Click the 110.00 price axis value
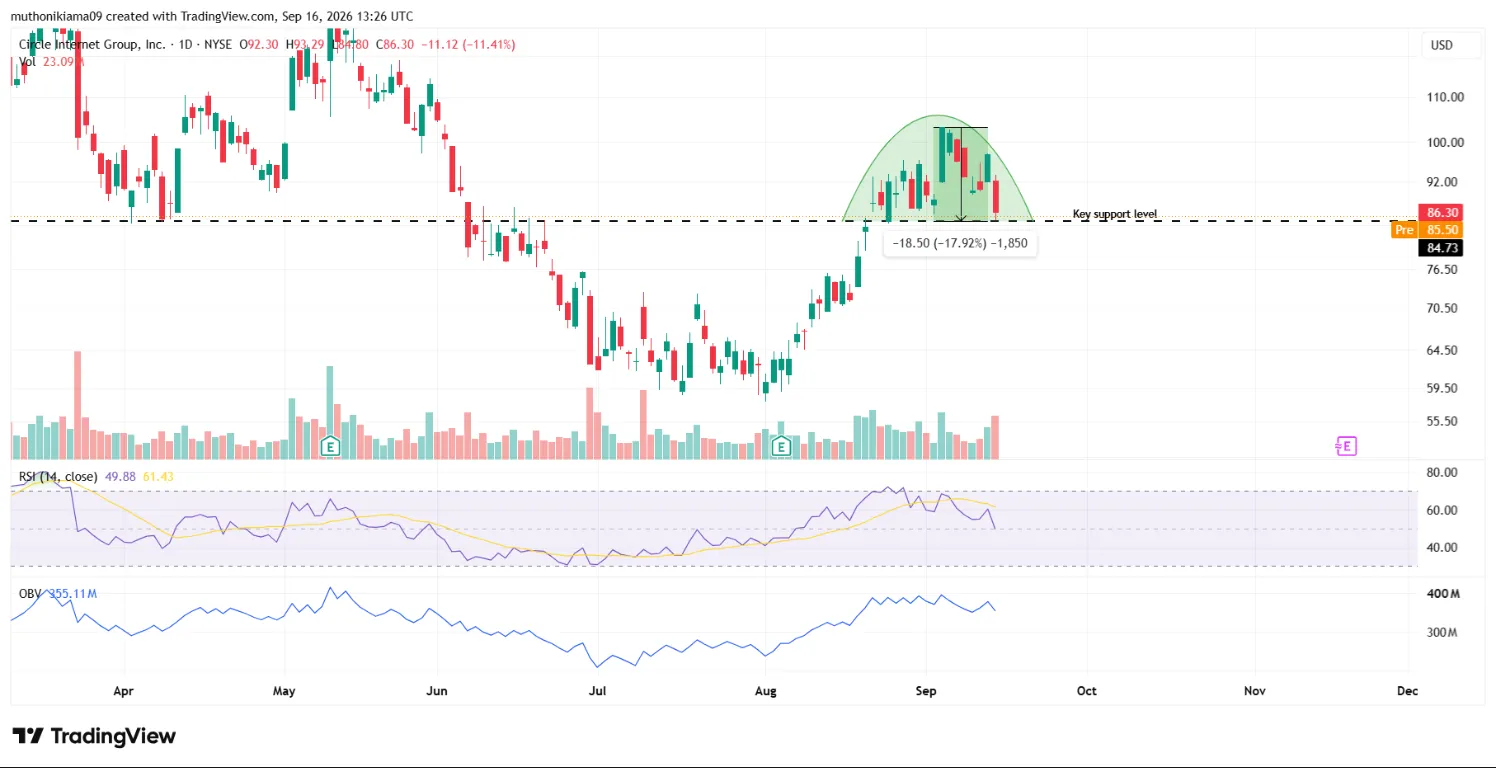Viewport: 1496px width, 768px height. (1445, 97)
